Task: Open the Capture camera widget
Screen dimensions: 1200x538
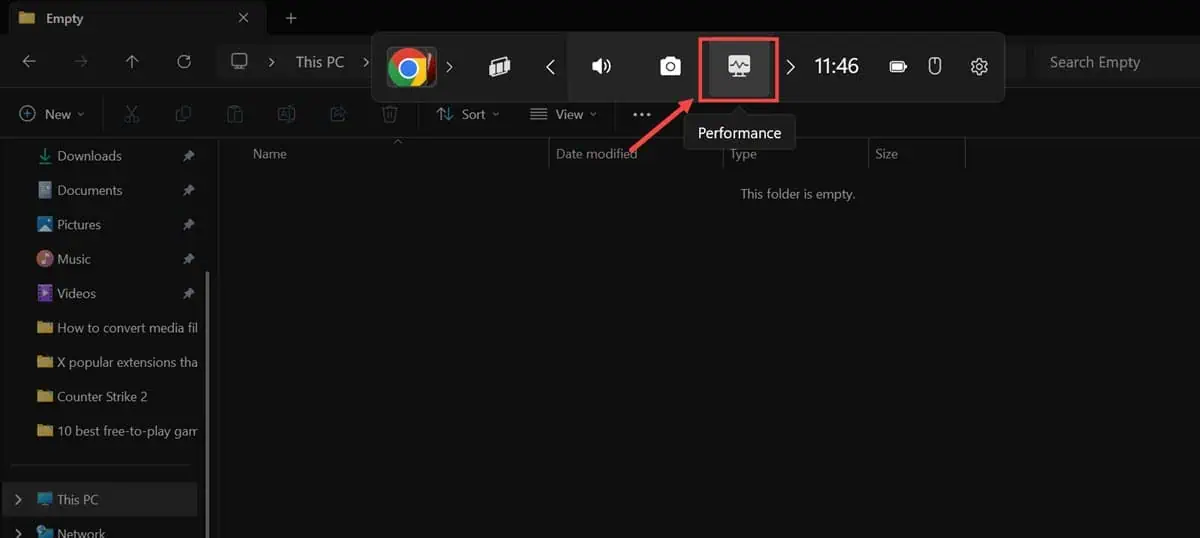Action: [670, 67]
